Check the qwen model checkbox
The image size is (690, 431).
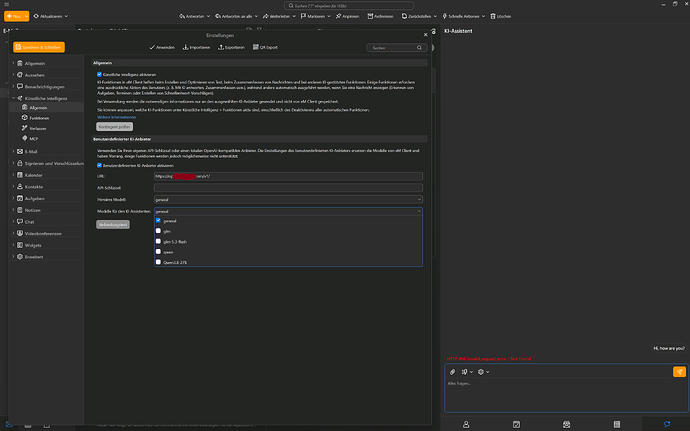158,252
